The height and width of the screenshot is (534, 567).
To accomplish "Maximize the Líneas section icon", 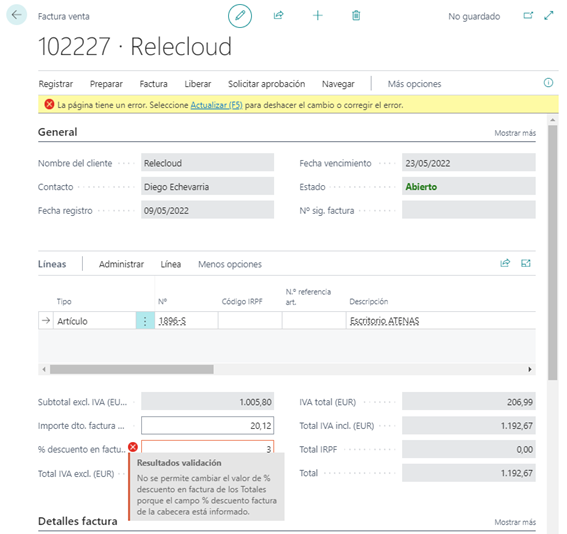I will point(526,263).
